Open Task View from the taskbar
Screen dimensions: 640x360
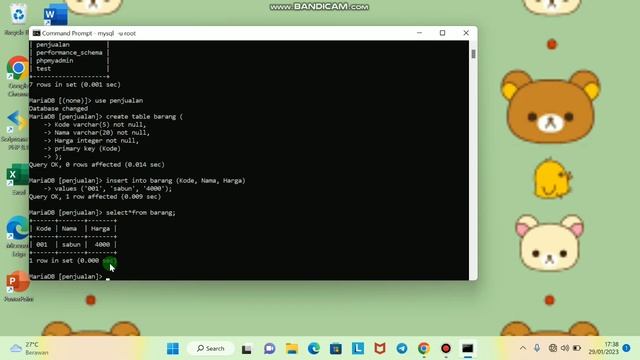(247, 349)
